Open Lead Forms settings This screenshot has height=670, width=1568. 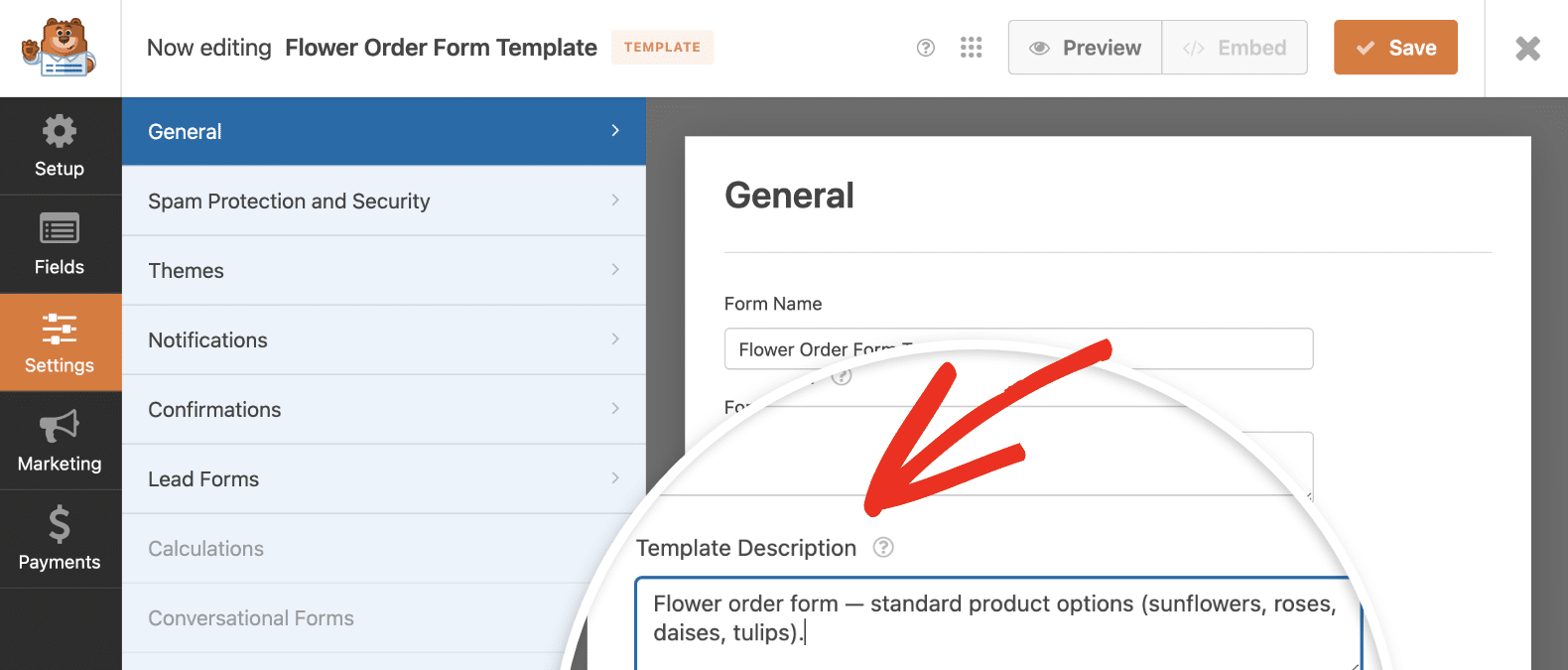pyautogui.click(x=384, y=478)
